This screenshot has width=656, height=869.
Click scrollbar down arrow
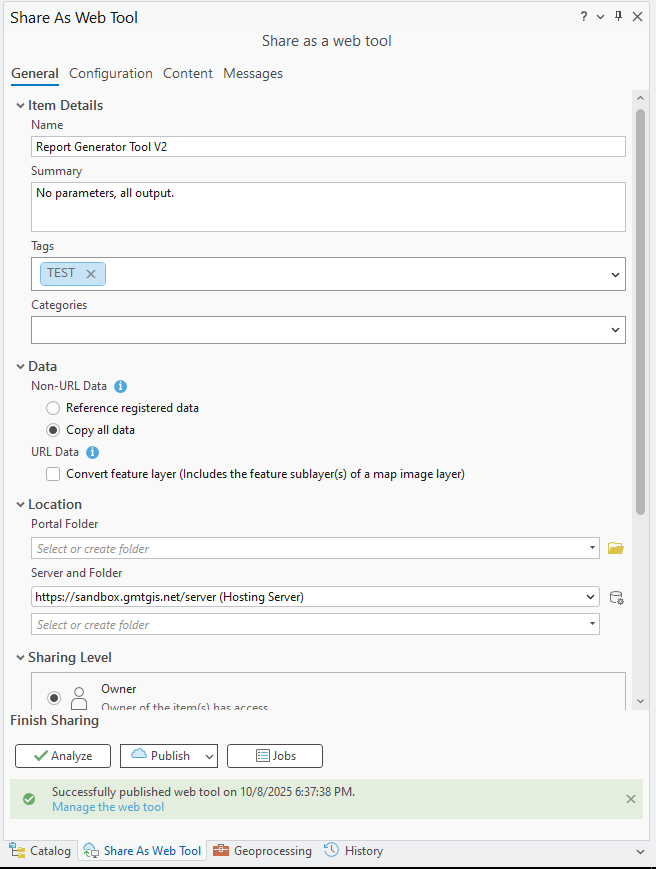(x=640, y=701)
